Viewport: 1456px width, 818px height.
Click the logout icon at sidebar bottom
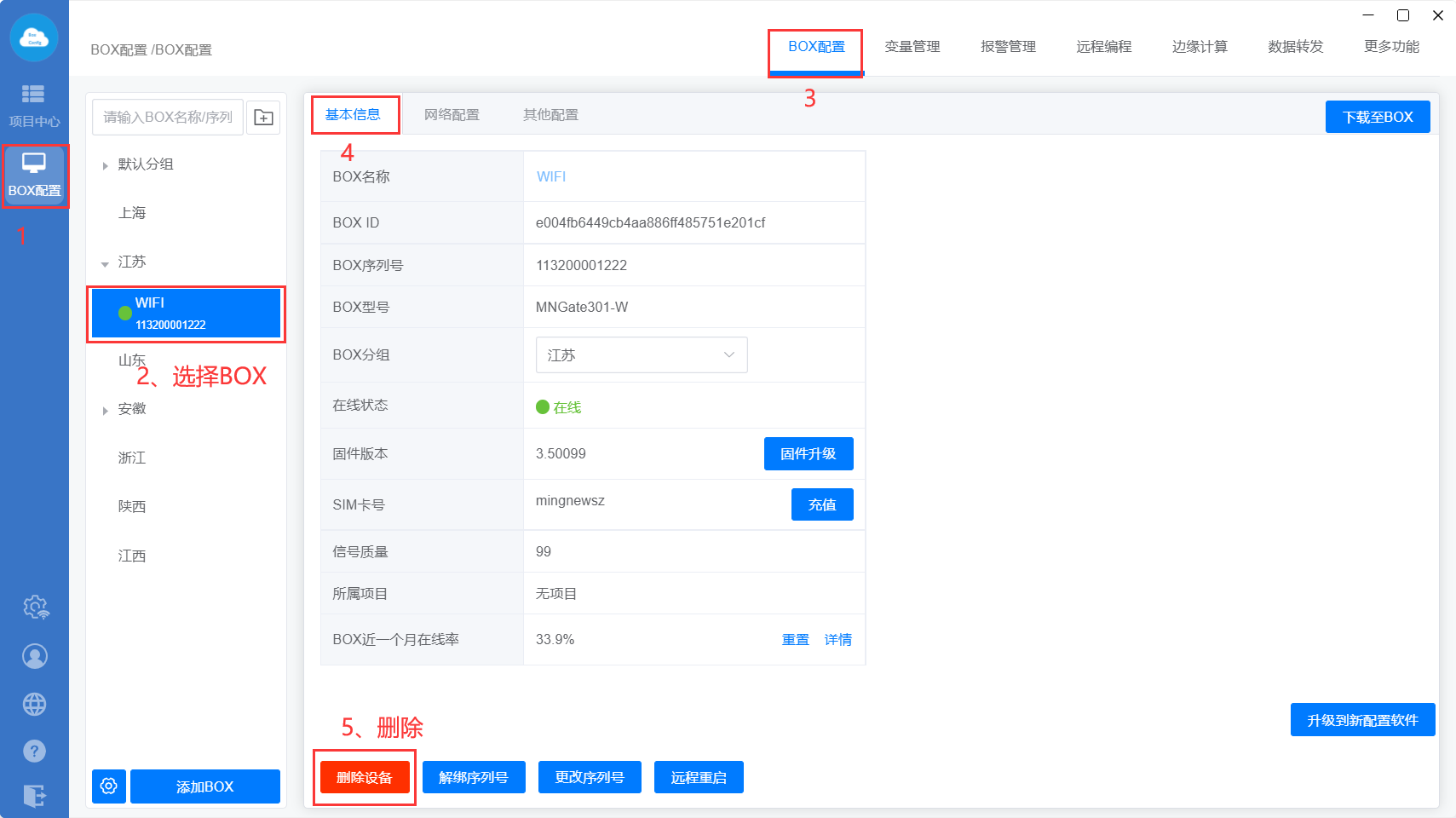point(35,796)
